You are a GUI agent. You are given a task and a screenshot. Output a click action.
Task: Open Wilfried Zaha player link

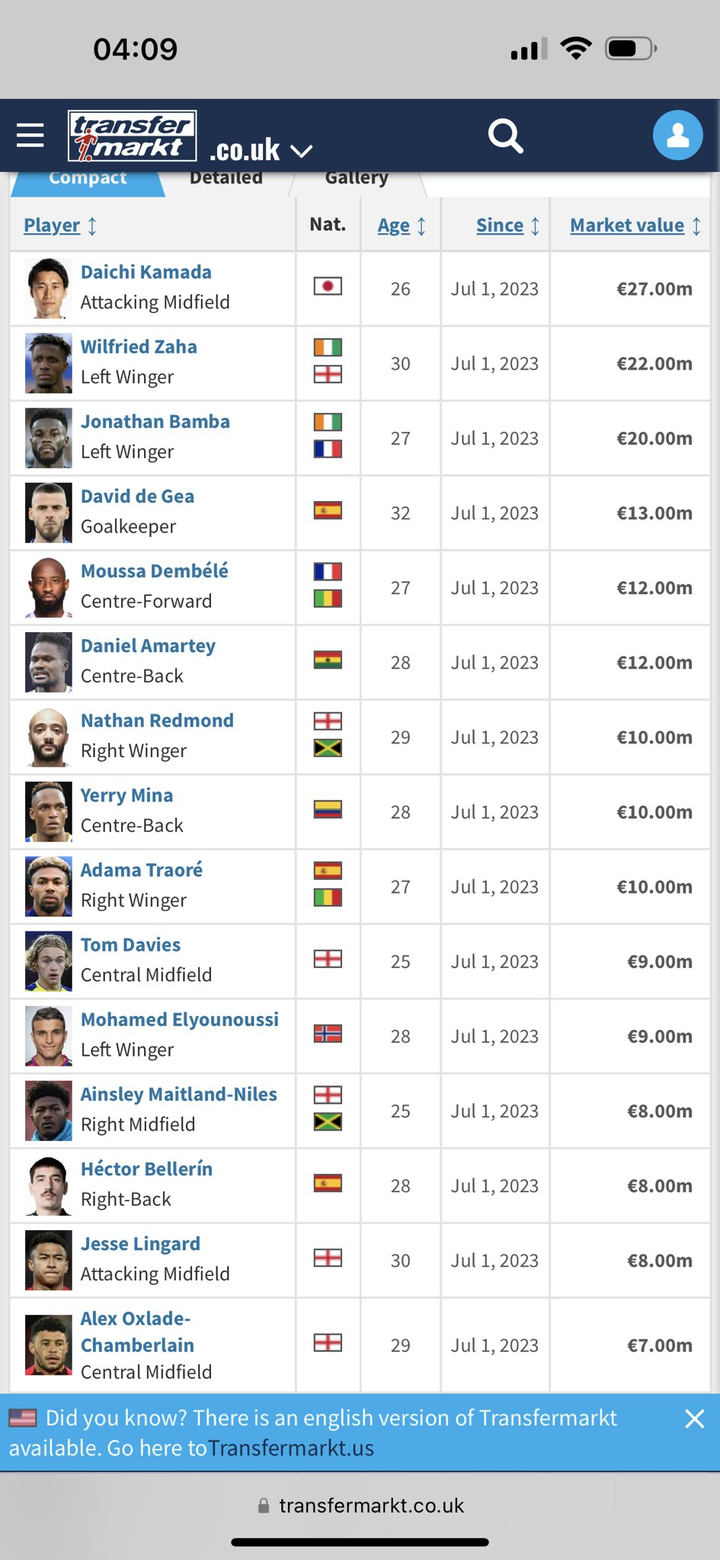point(139,347)
